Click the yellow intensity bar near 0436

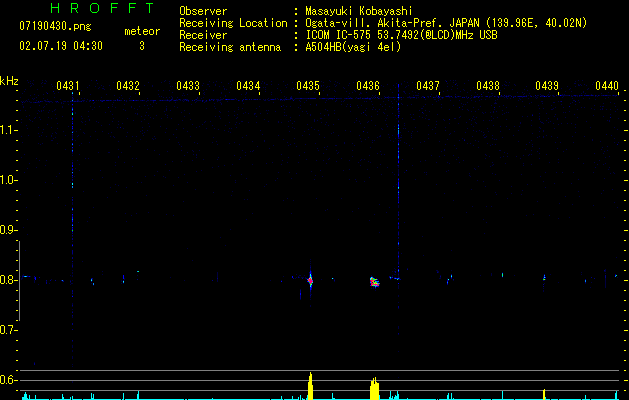[374, 388]
